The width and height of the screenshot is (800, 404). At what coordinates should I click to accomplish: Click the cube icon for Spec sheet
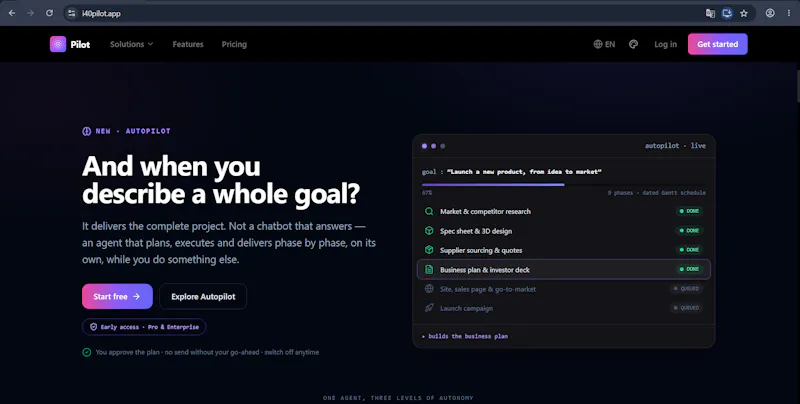429,231
